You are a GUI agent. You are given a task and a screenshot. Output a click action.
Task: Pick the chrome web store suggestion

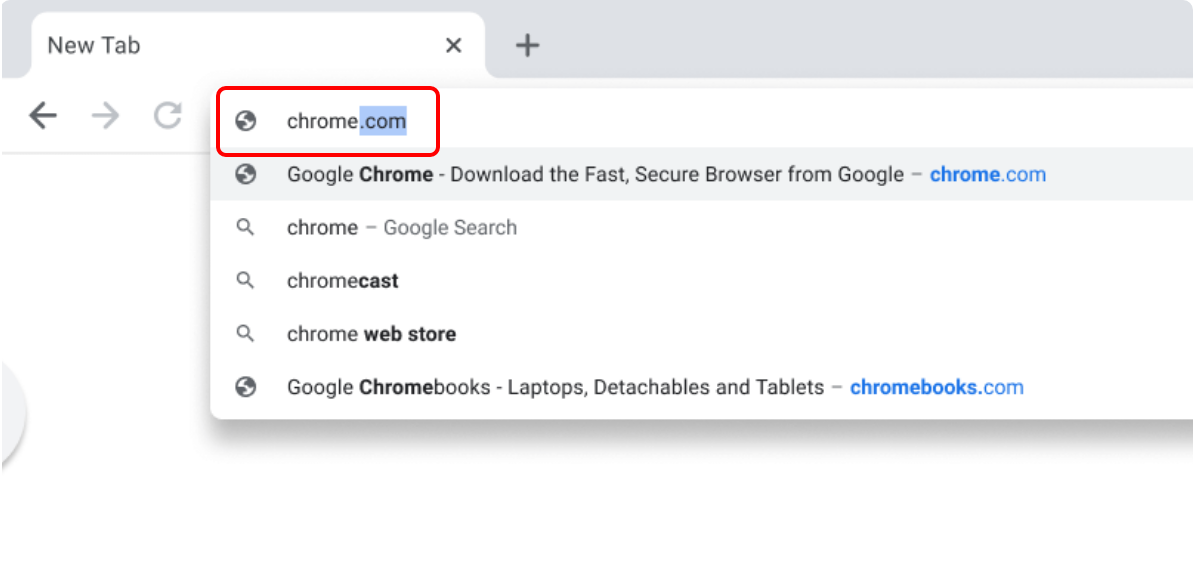(x=371, y=334)
